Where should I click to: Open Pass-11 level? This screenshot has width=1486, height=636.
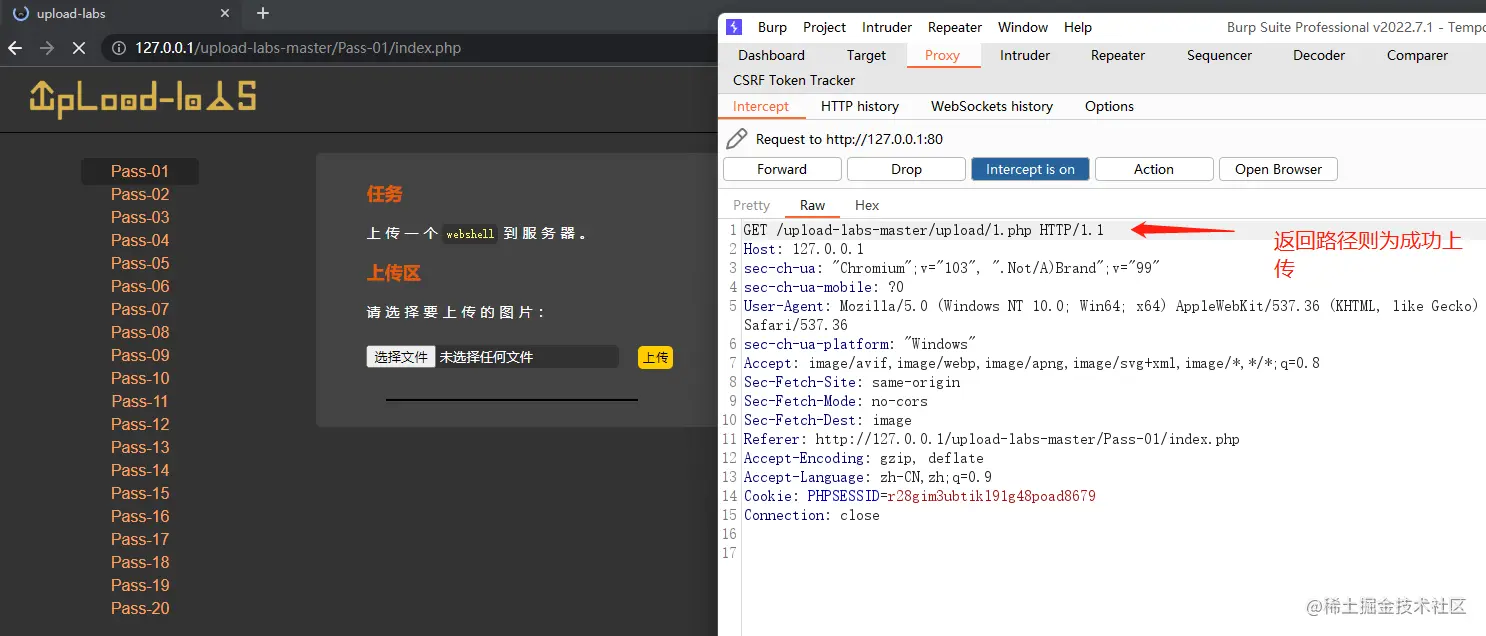click(x=140, y=401)
